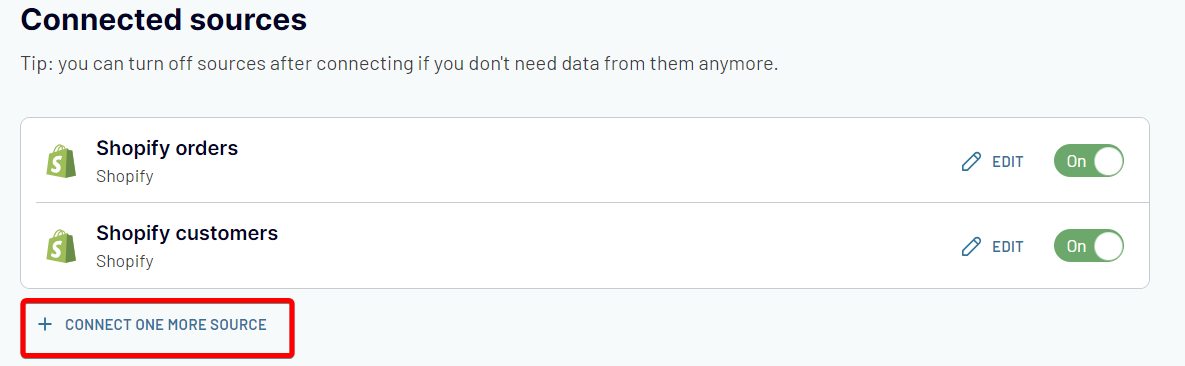Click the Shopify subtitle under Shopify customers
1185x366 pixels.
(x=125, y=262)
